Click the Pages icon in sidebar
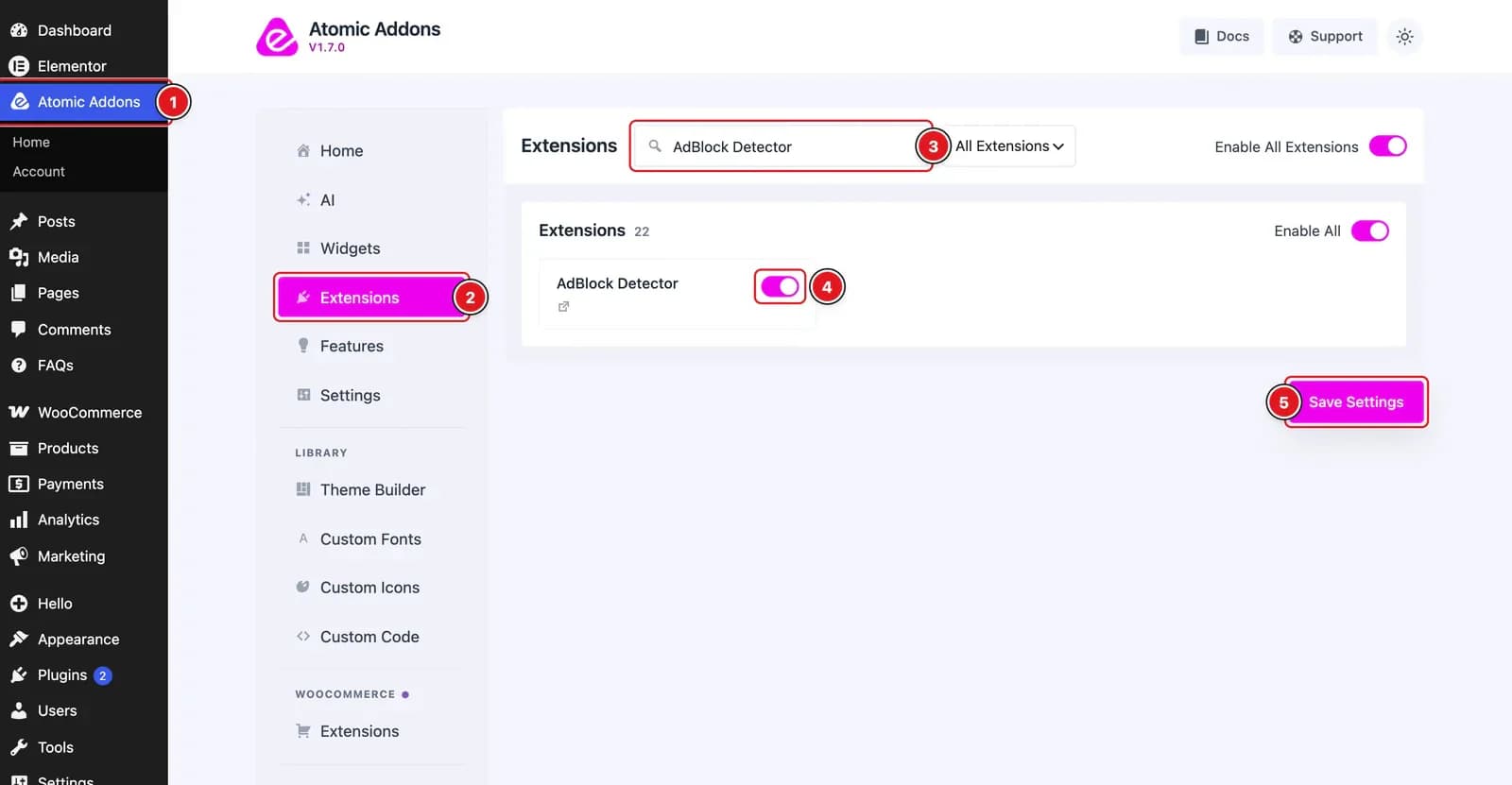 point(19,293)
